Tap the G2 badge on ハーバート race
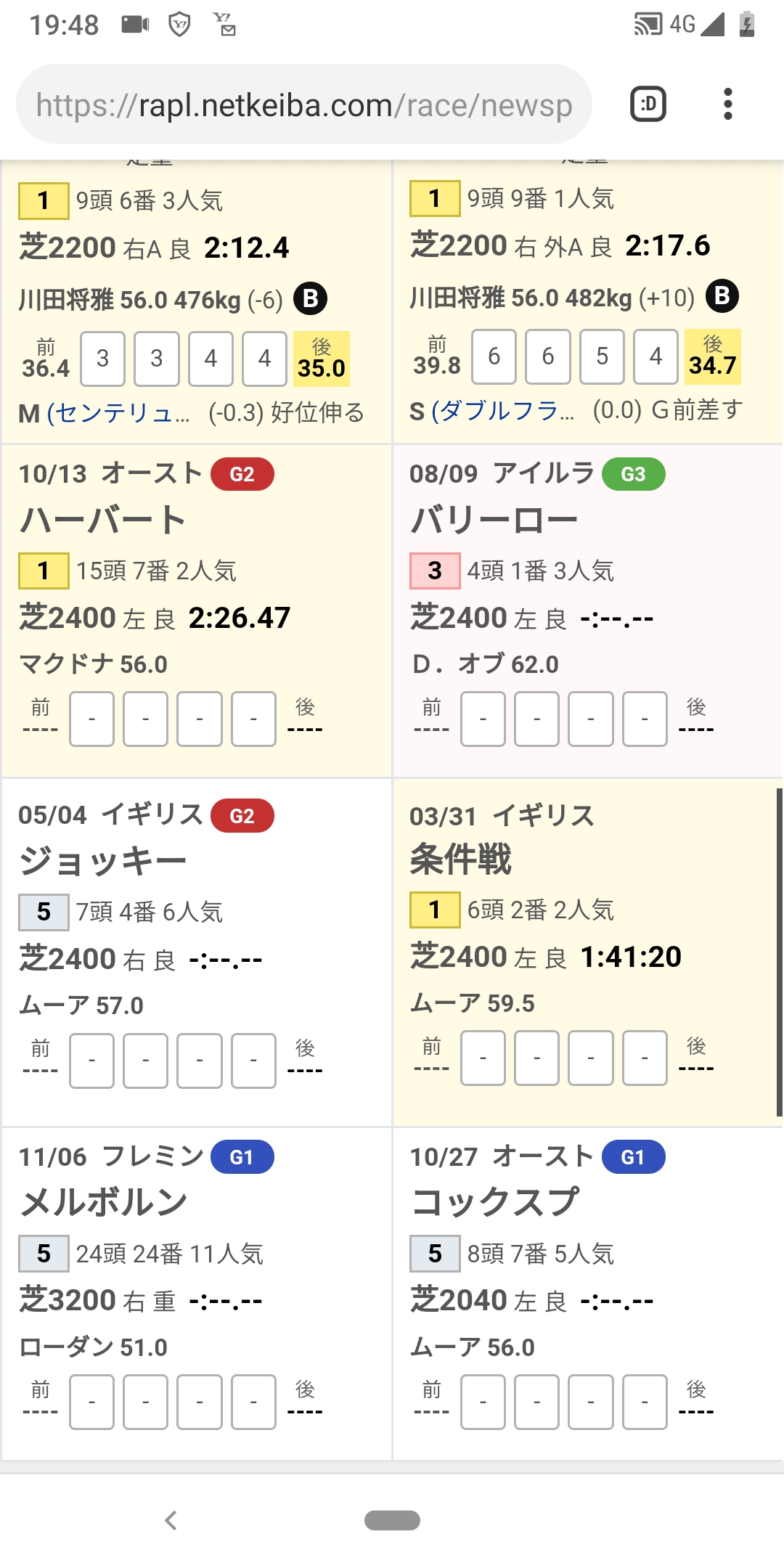 (242, 474)
